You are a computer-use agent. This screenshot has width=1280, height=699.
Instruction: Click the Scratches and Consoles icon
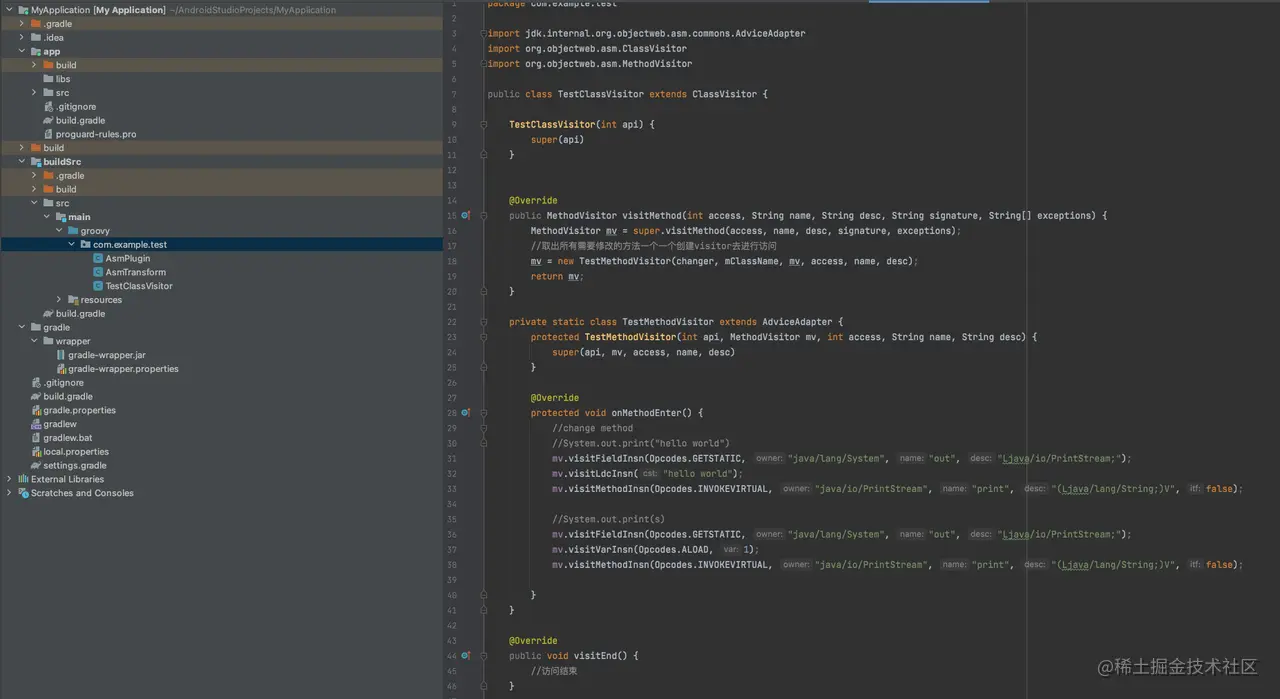[x=23, y=493]
